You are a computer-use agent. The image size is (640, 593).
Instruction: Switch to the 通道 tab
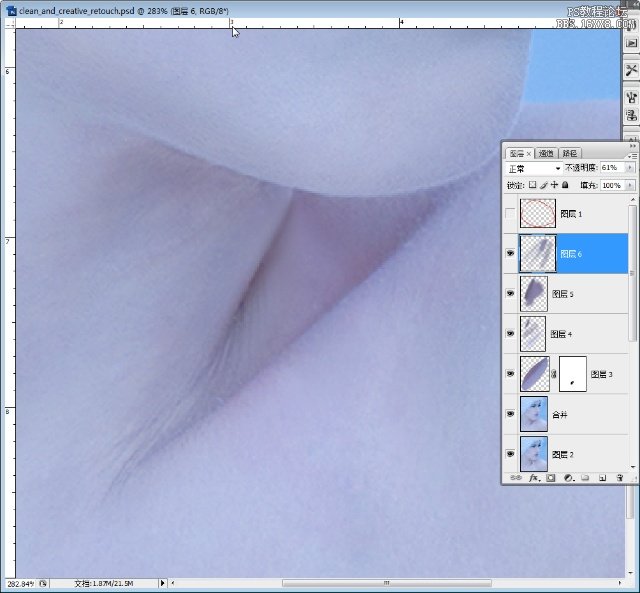[x=546, y=153]
